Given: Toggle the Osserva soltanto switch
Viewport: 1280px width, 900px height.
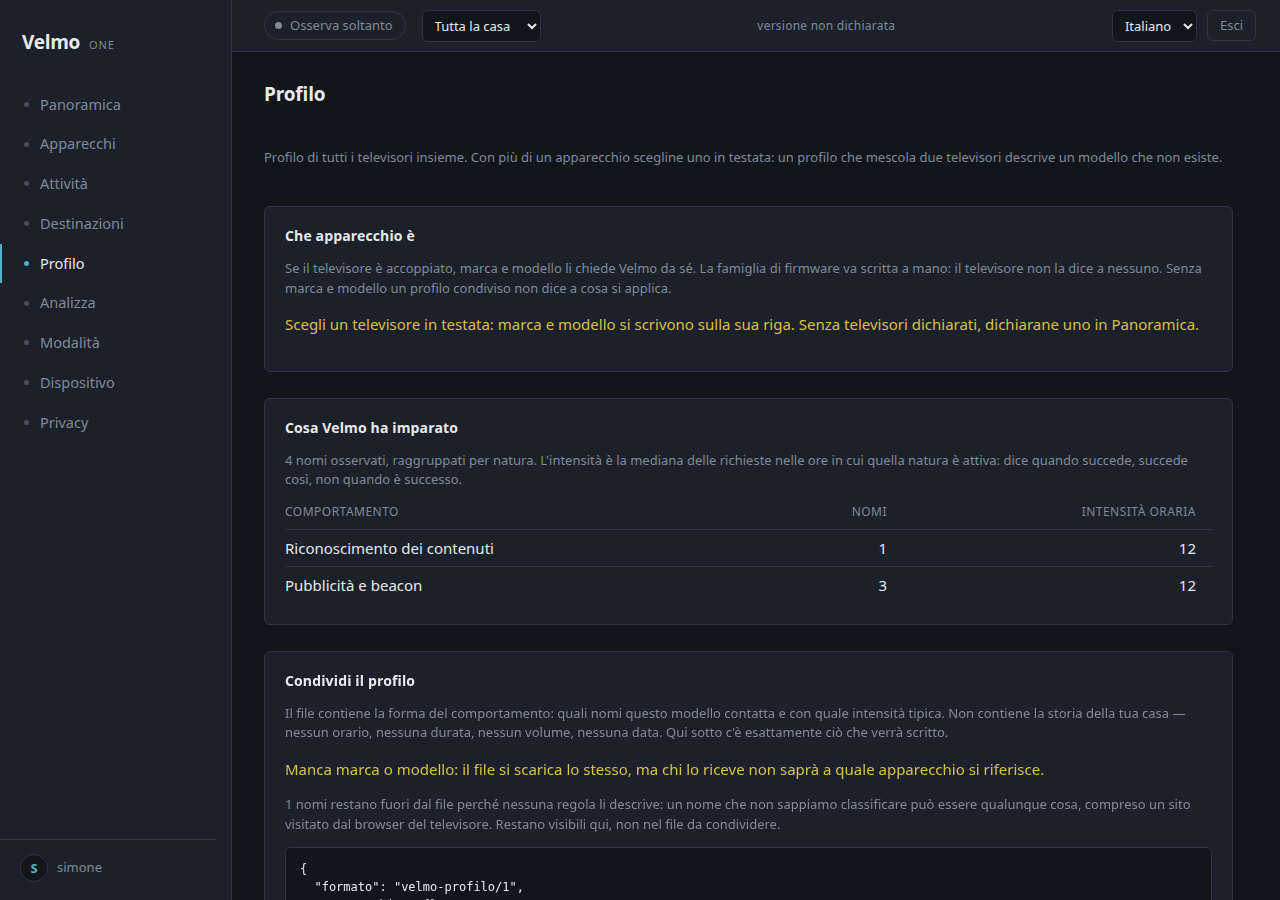Looking at the screenshot, I should (334, 26).
